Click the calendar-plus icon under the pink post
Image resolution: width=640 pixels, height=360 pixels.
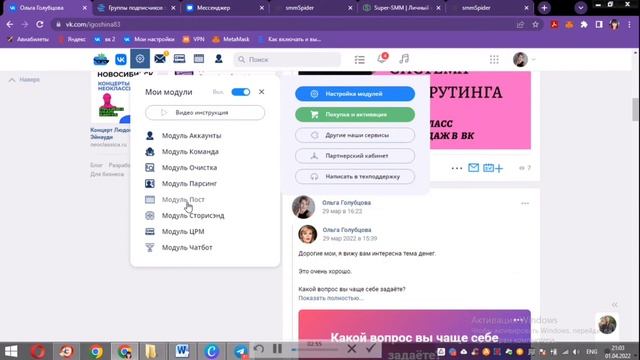pyautogui.click(x=493, y=168)
